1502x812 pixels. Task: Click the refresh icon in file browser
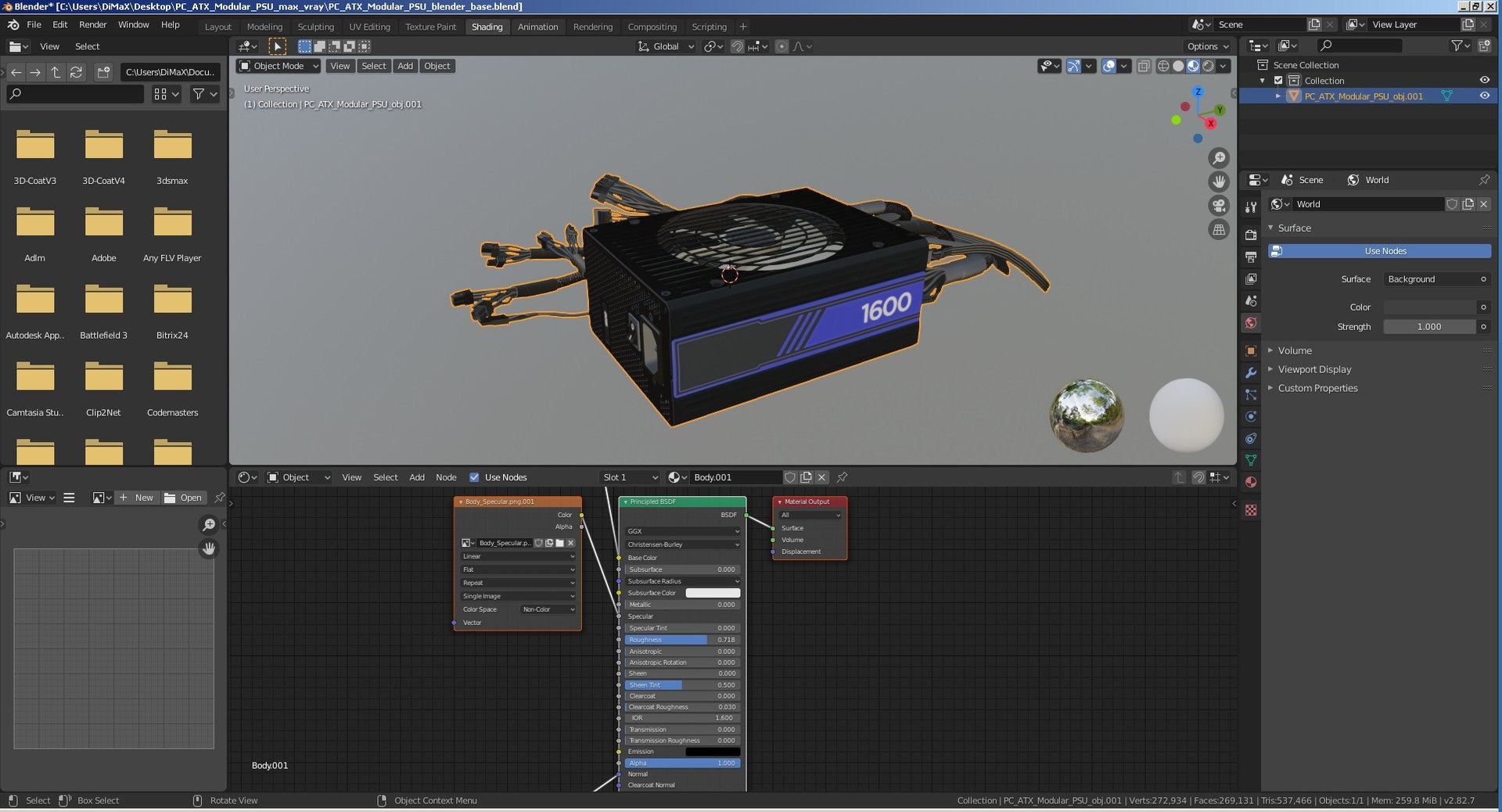tap(76, 72)
